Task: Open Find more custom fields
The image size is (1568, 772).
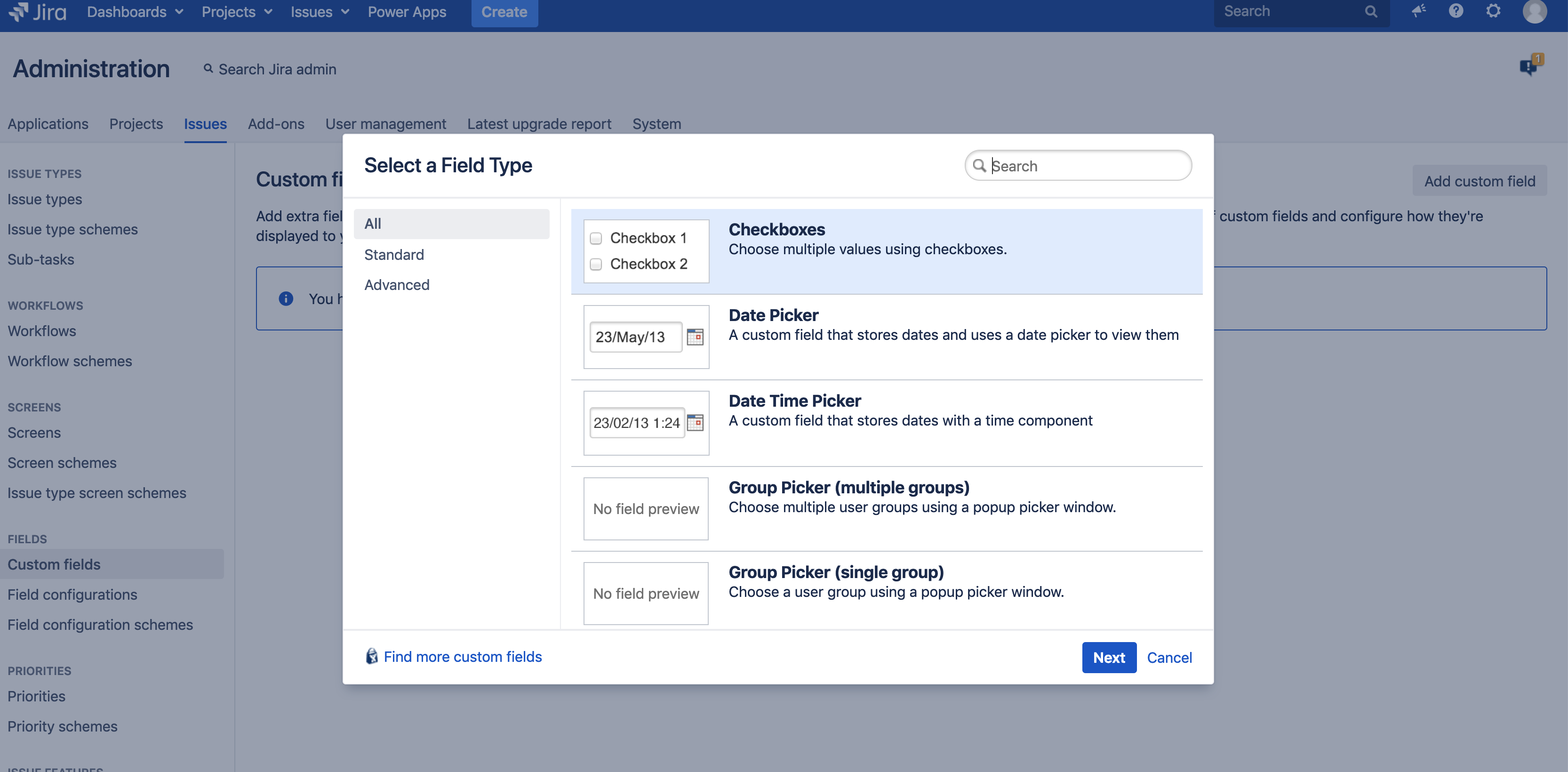Action: point(463,656)
